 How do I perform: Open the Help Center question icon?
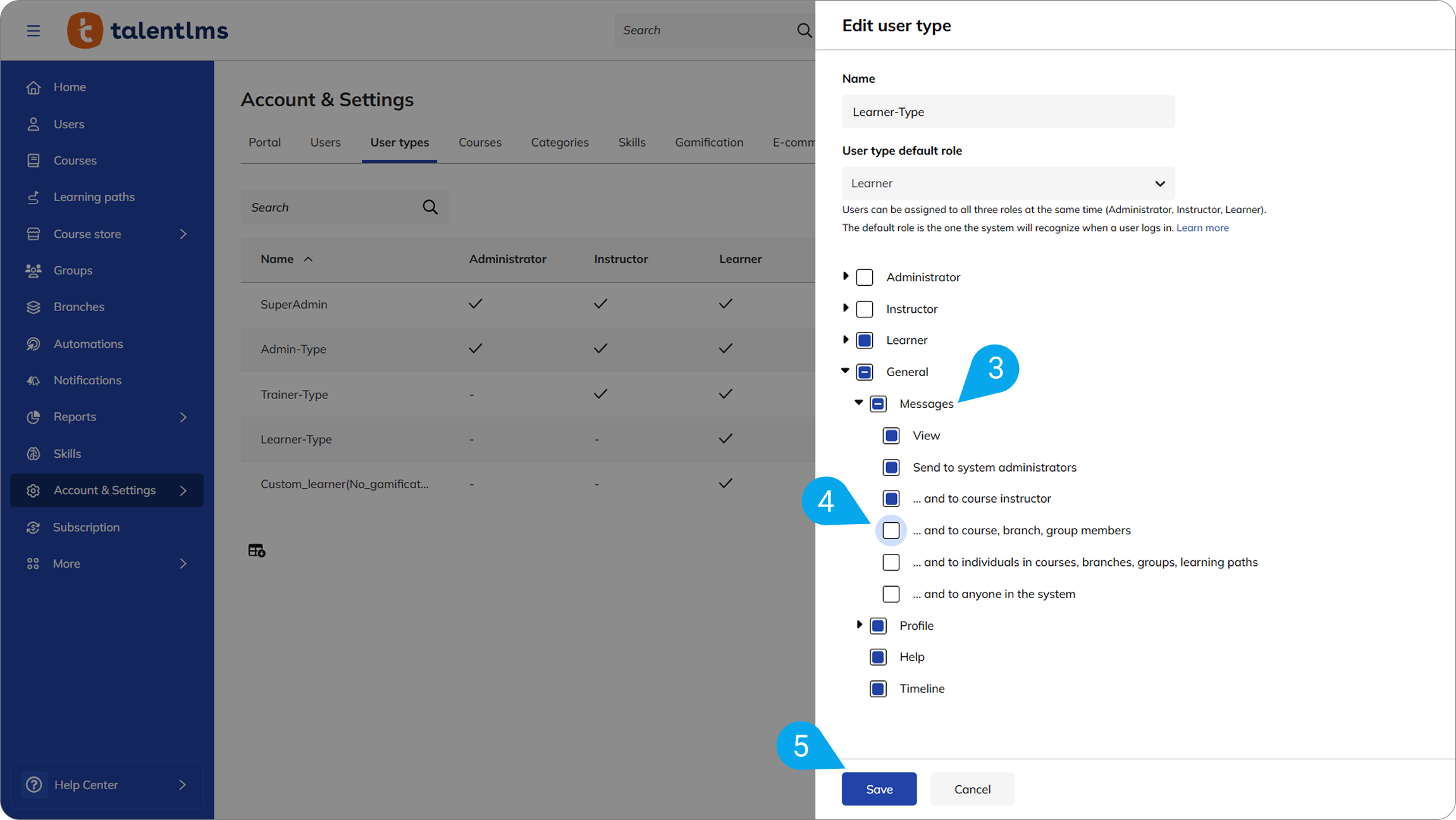point(34,785)
